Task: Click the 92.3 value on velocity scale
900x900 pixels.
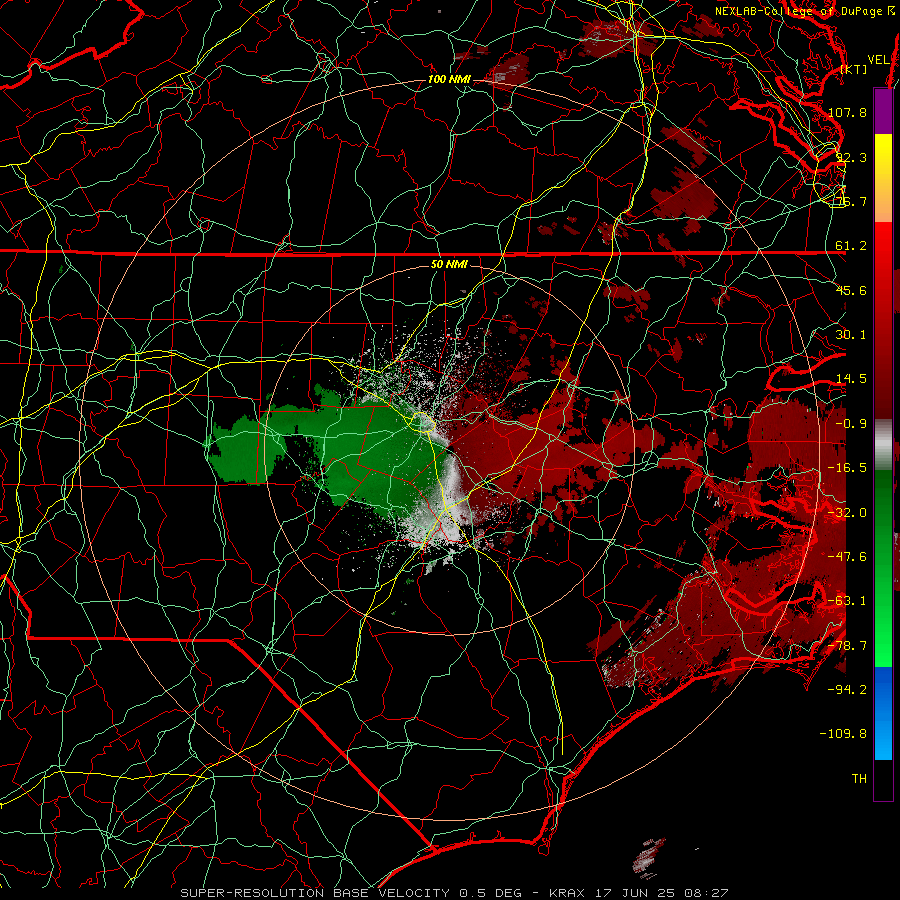Action: [851, 157]
